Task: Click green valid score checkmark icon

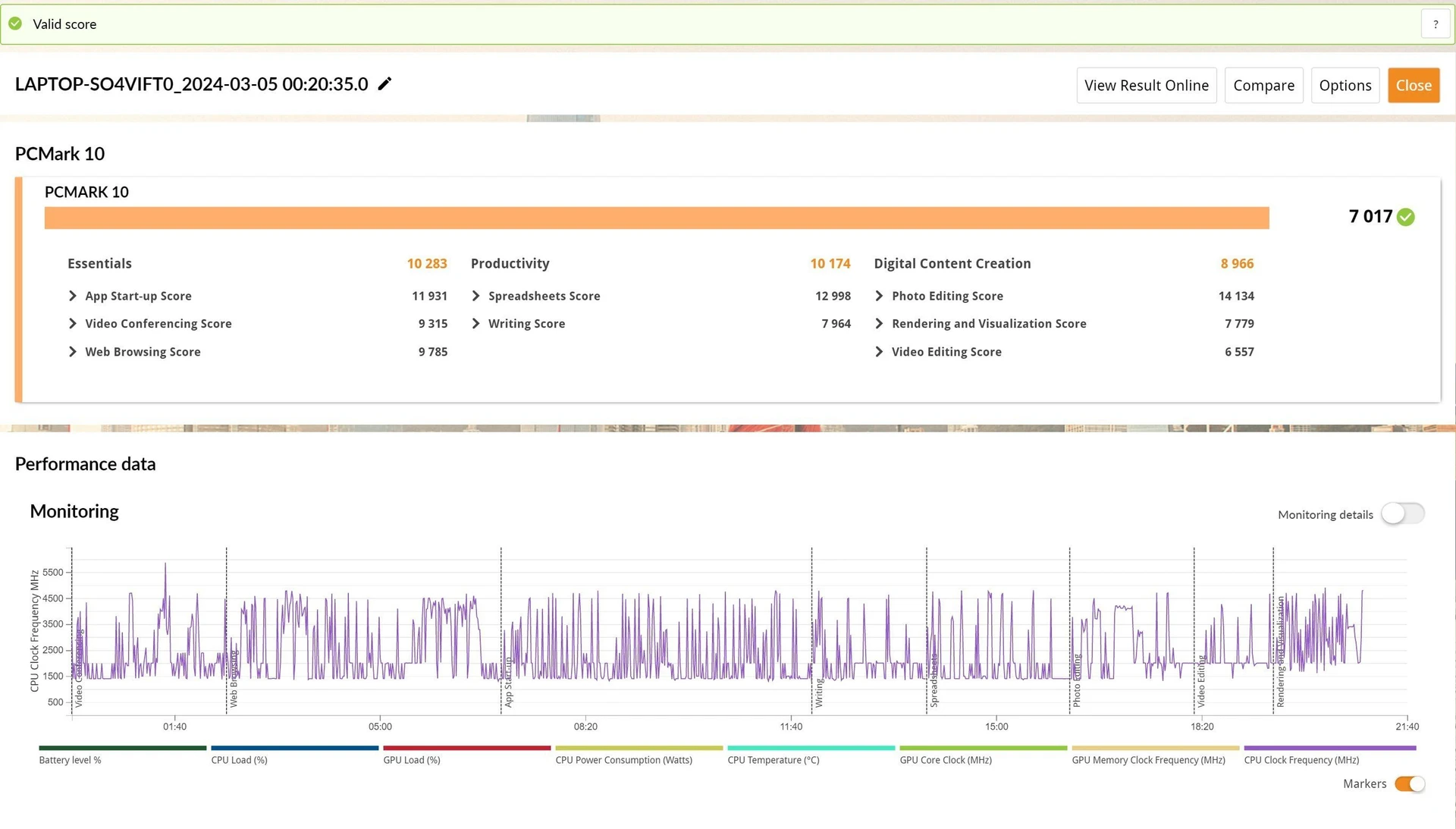Action: (15, 24)
